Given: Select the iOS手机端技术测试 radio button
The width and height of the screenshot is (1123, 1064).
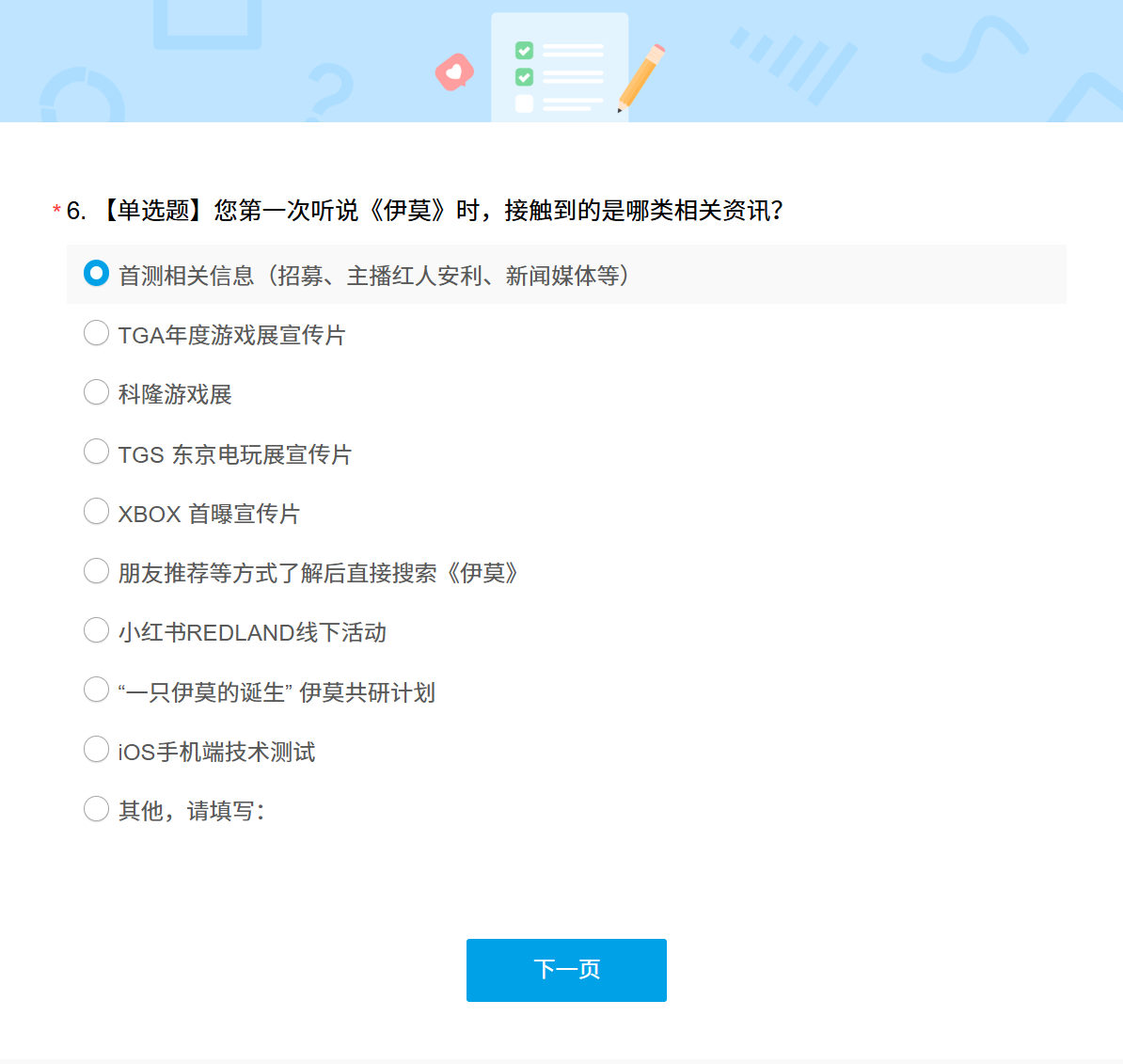Looking at the screenshot, I should (96, 750).
